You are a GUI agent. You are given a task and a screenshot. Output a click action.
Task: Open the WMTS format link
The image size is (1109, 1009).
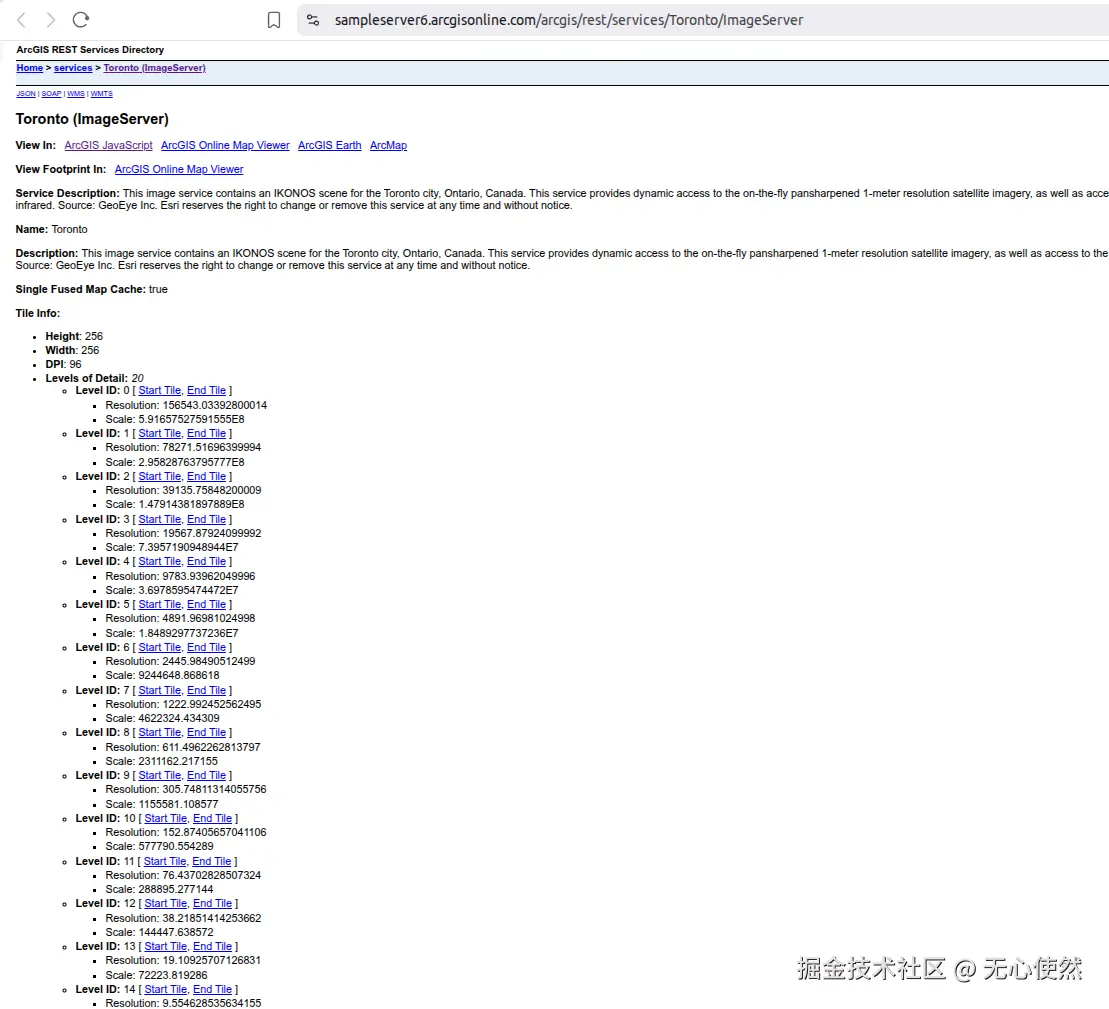pos(101,93)
